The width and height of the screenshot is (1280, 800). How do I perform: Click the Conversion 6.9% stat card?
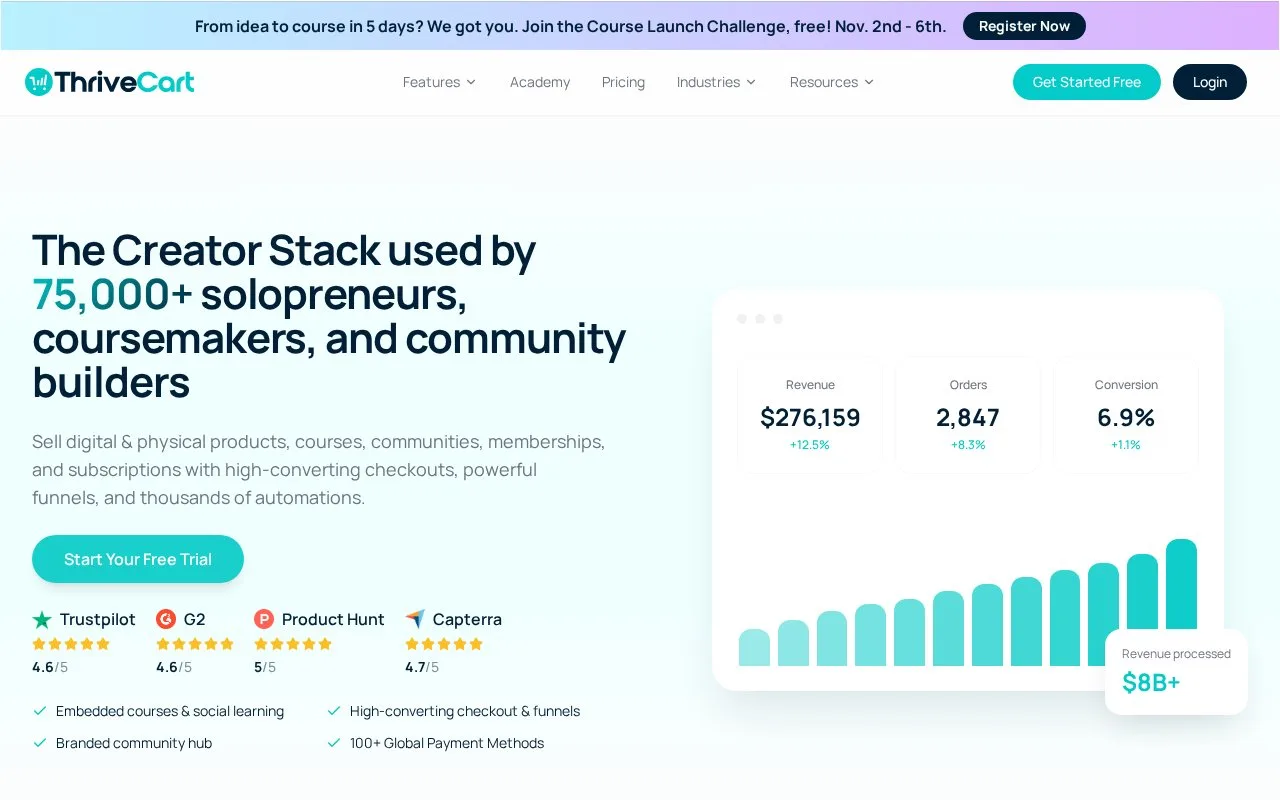coord(1126,415)
